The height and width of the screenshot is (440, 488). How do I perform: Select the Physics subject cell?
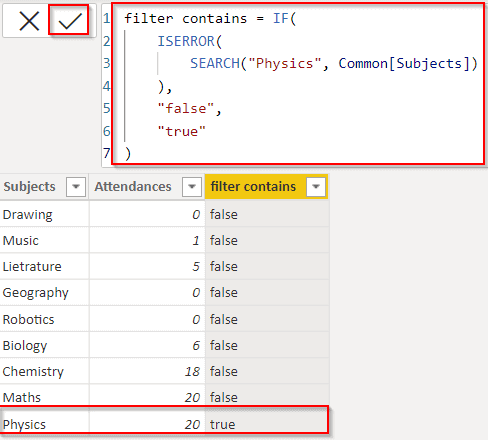click(44, 424)
